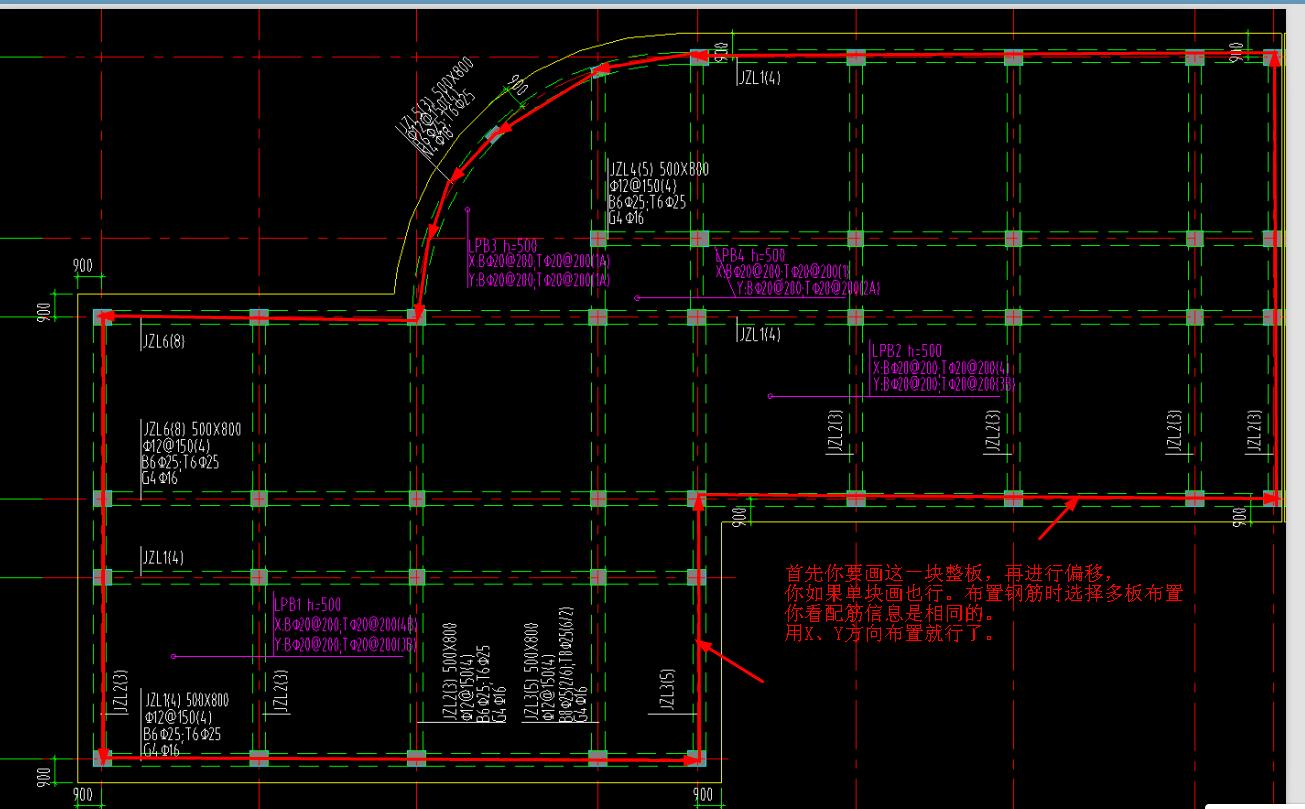Select the "LPB2 h=500" slab label
The width and height of the screenshot is (1305, 809).
pyautogui.click(x=907, y=351)
